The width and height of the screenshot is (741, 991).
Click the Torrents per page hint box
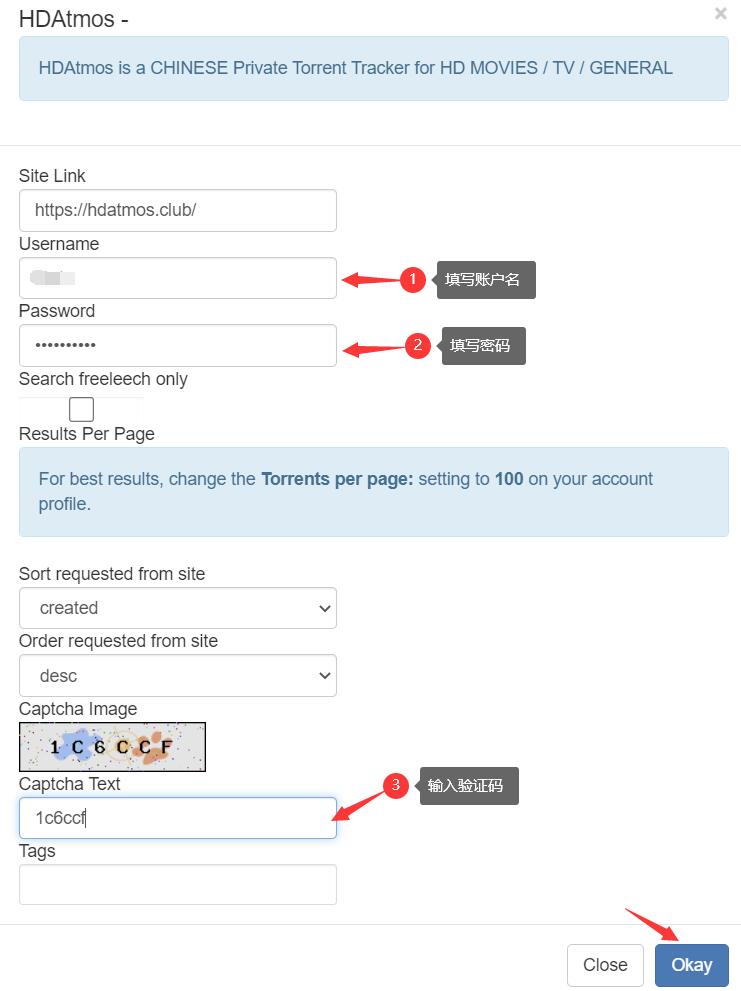pos(374,491)
